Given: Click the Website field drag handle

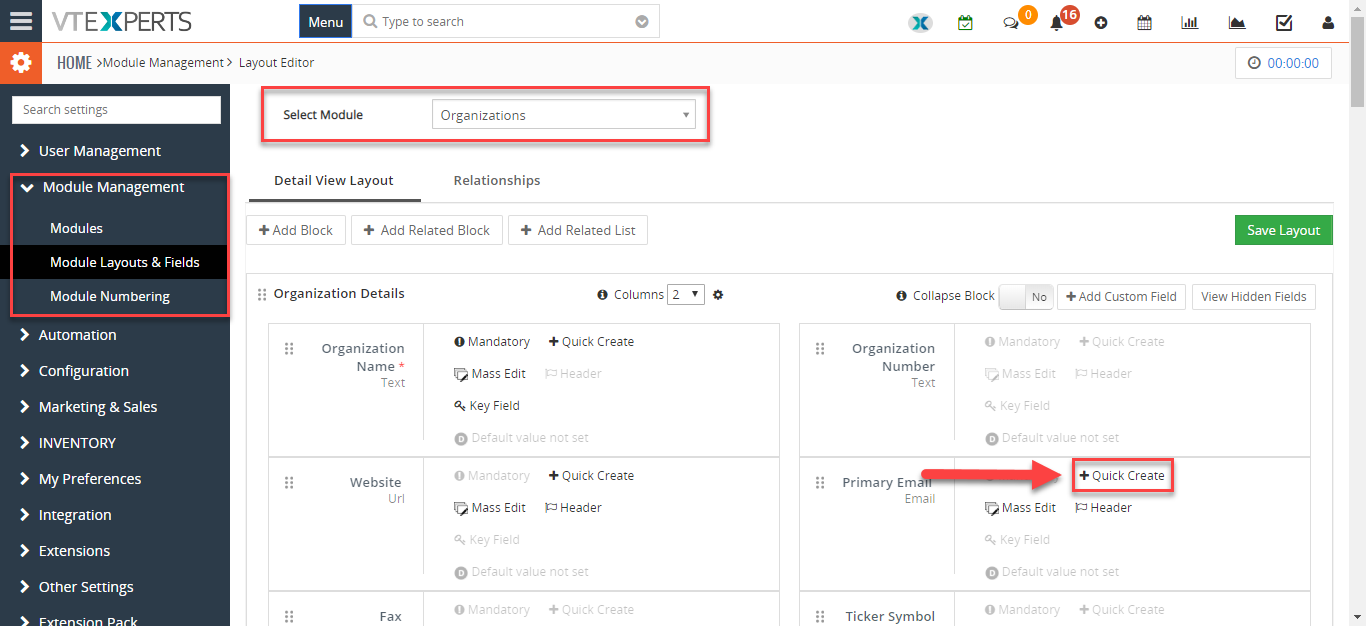Looking at the screenshot, I should pos(288,482).
